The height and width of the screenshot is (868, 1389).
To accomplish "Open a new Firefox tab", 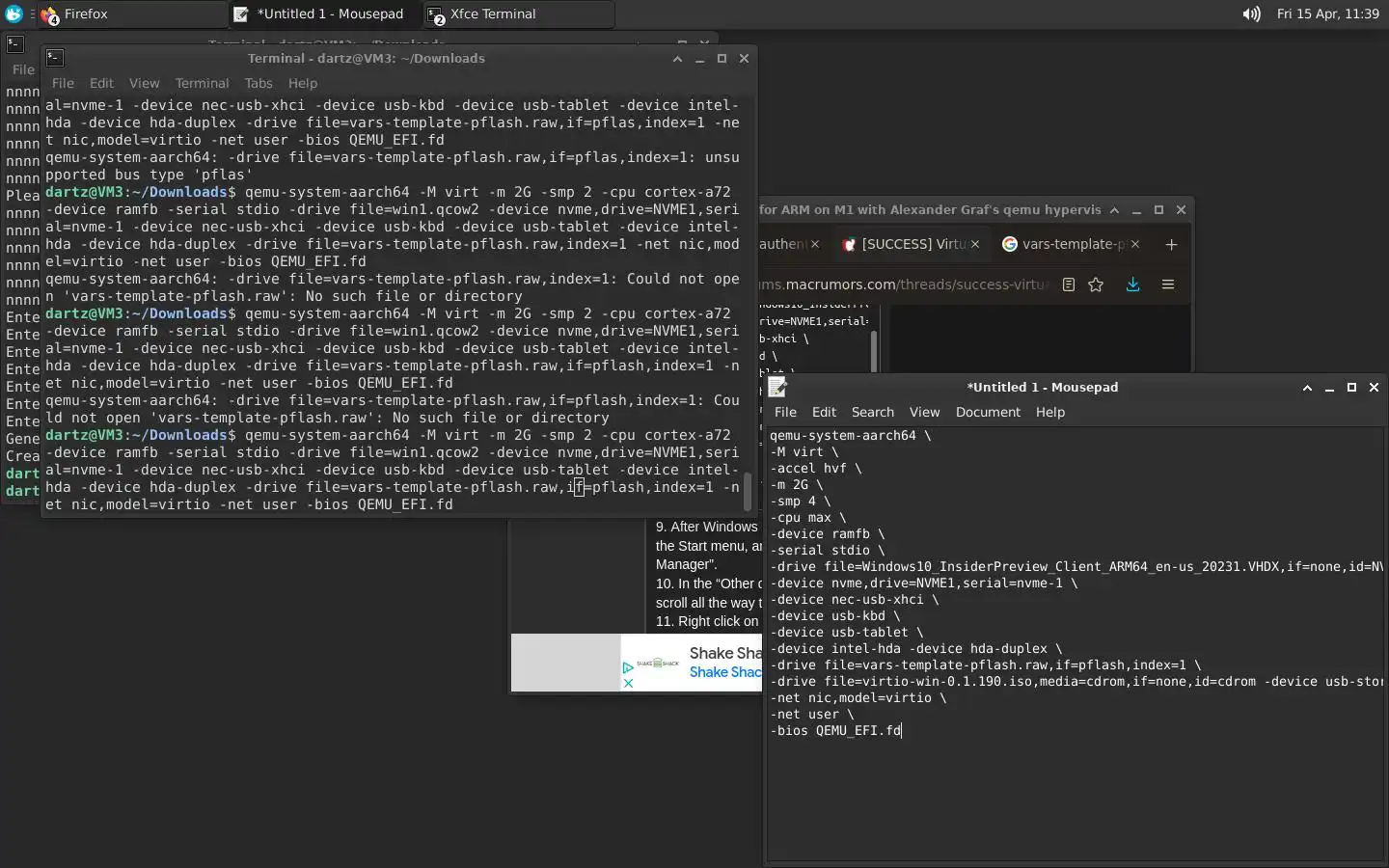I will click(1171, 244).
